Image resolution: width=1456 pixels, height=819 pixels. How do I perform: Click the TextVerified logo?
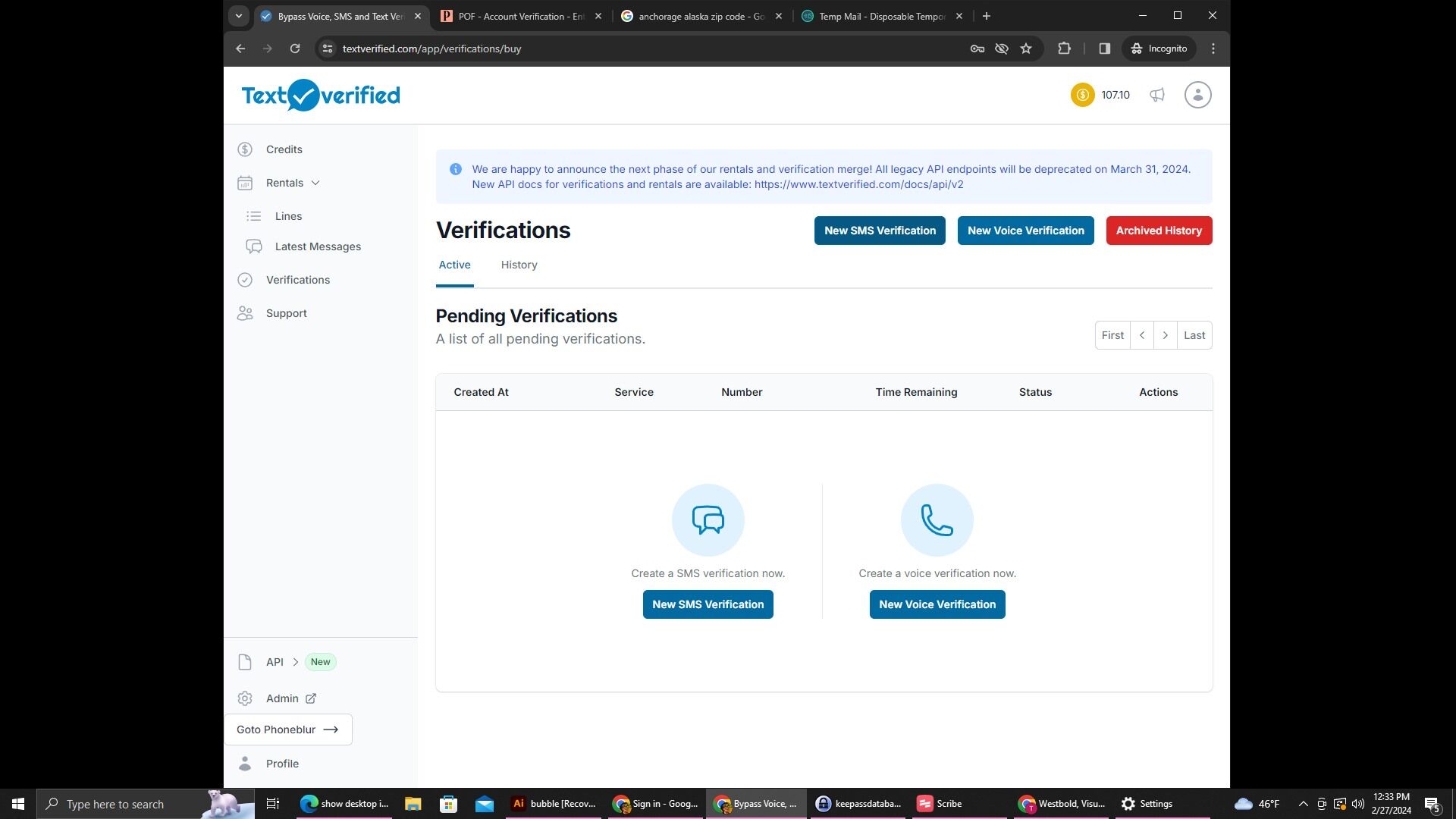point(320,96)
